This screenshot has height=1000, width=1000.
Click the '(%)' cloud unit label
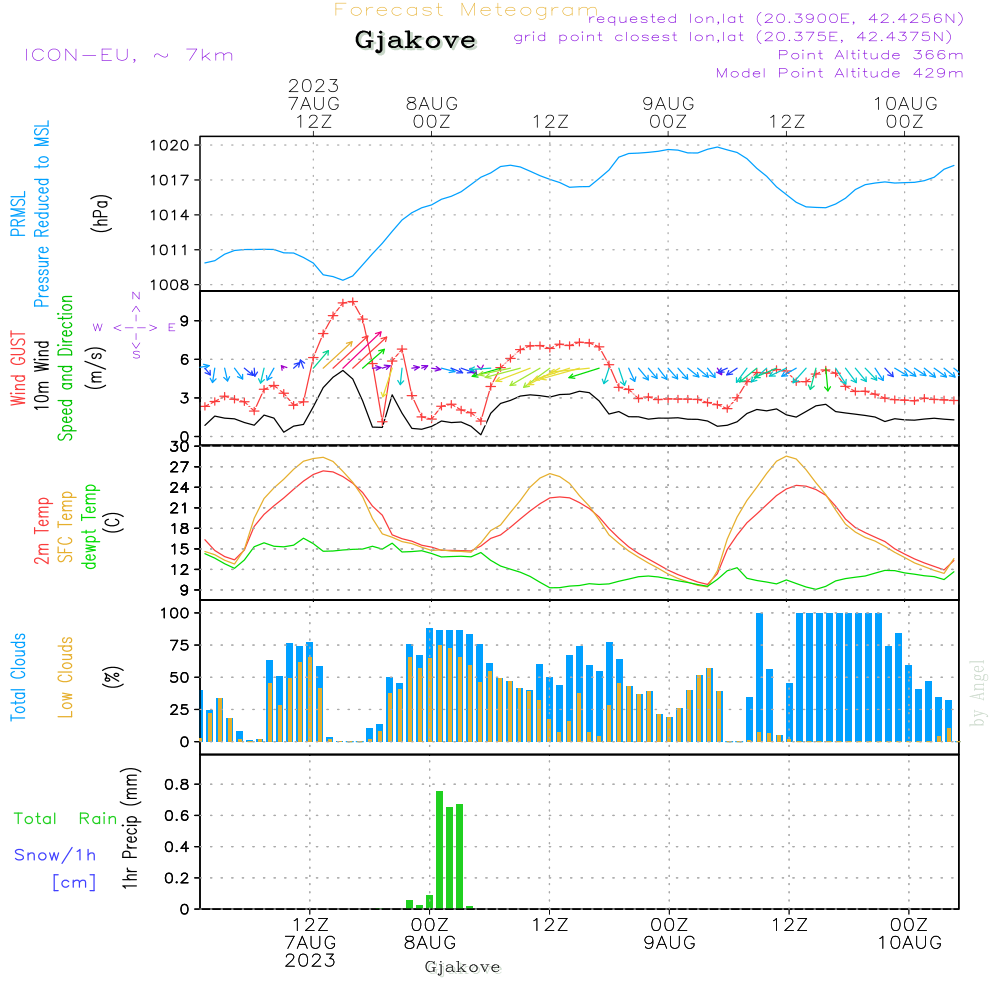(112, 677)
